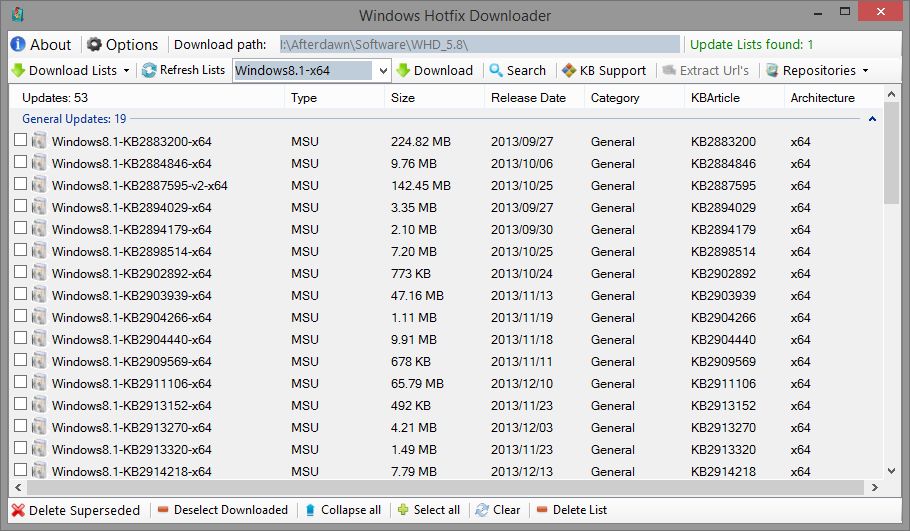Click the Repositories icon
Viewport: 910px width, 531px height.
772,70
